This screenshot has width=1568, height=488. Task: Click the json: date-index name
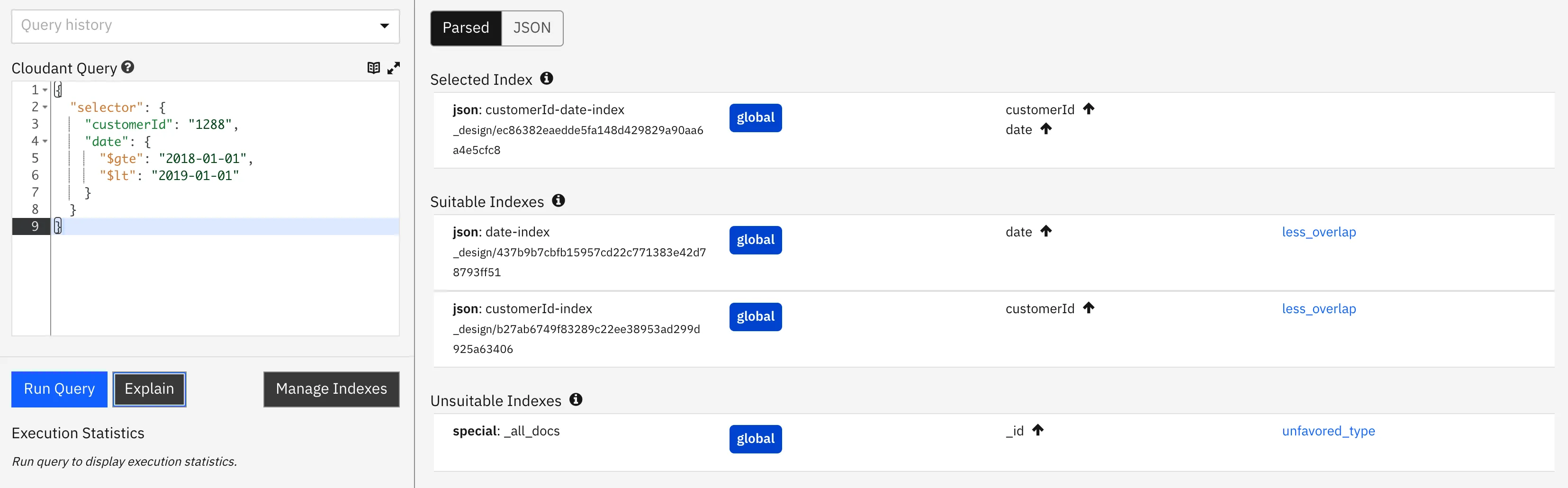(x=501, y=232)
